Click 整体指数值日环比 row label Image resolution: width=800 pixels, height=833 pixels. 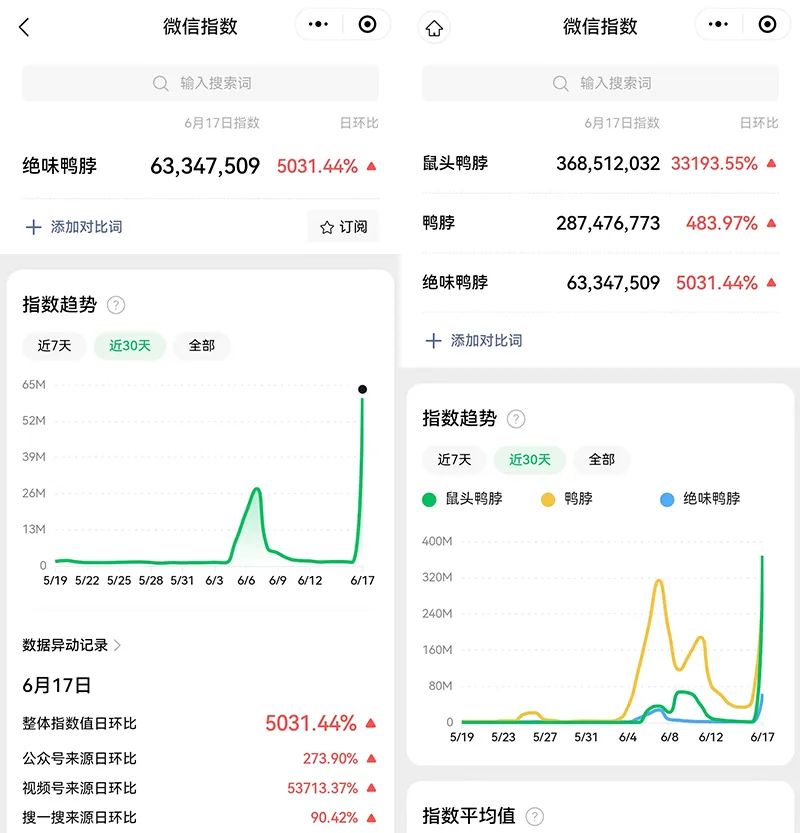[x=80, y=724]
